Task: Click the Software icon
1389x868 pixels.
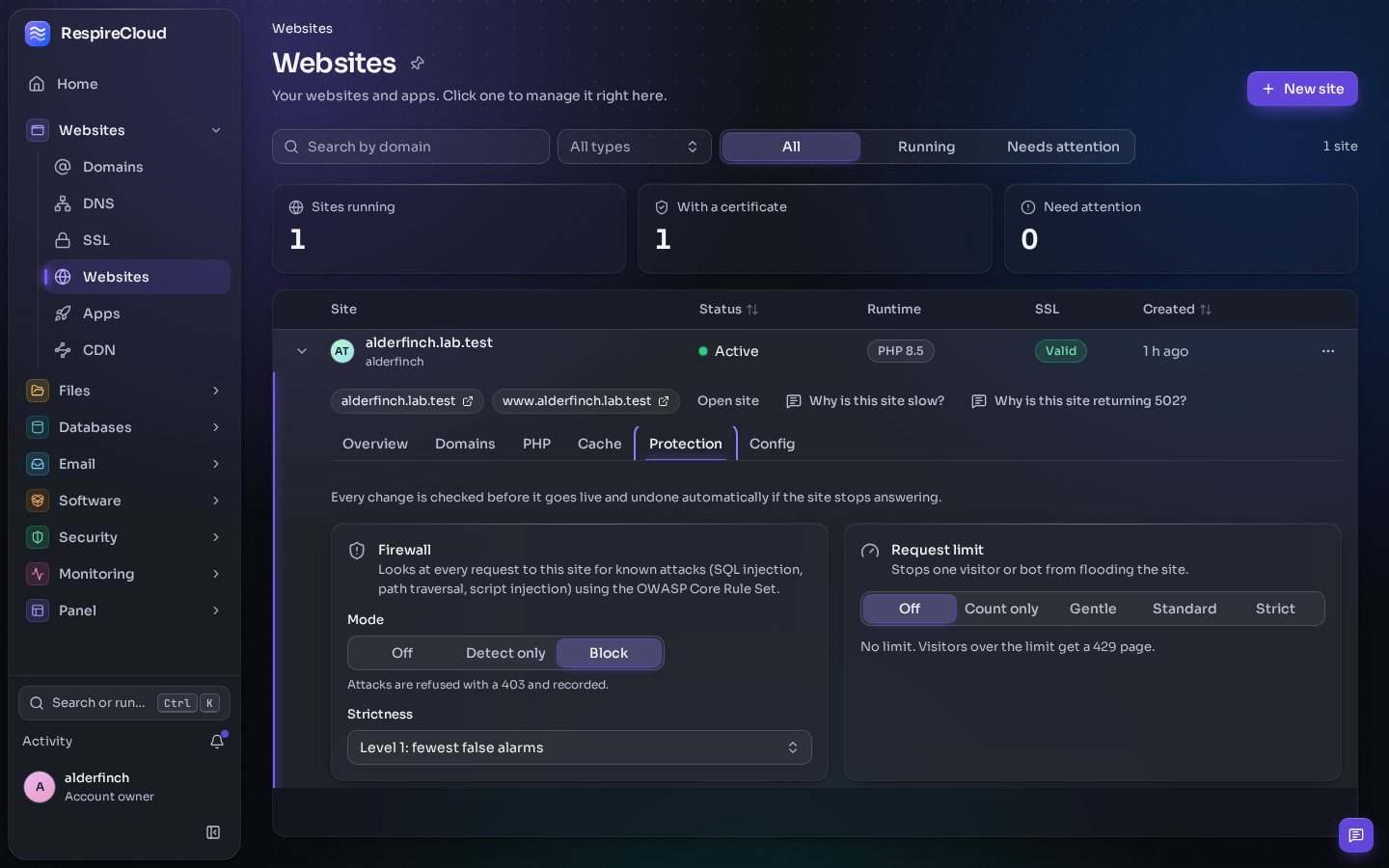Action: pyautogui.click(x=38, y=501)
